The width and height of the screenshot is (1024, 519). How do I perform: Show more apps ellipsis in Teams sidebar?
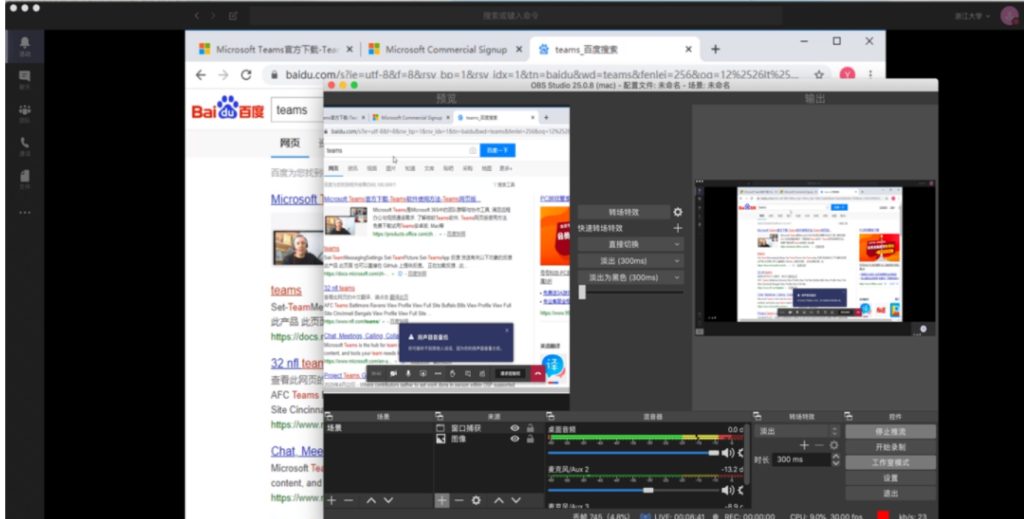pos(25,212)
